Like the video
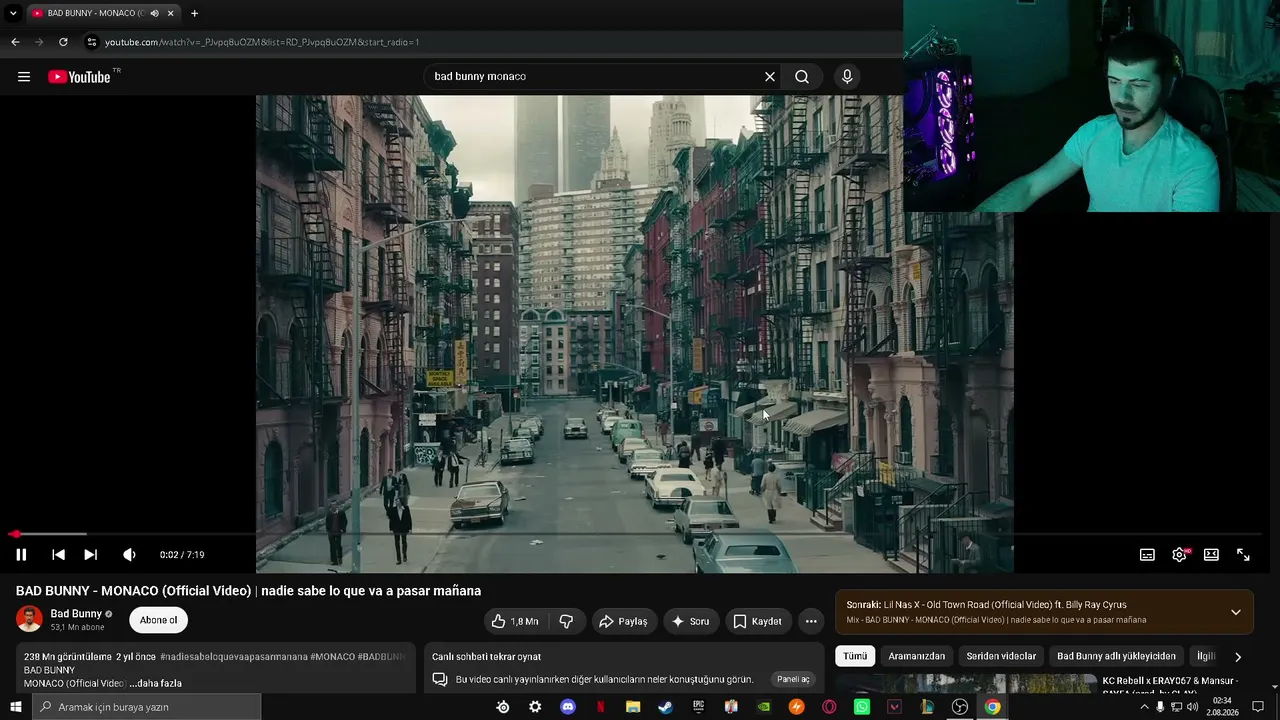The image size is (1280, 720). (516, 621)
